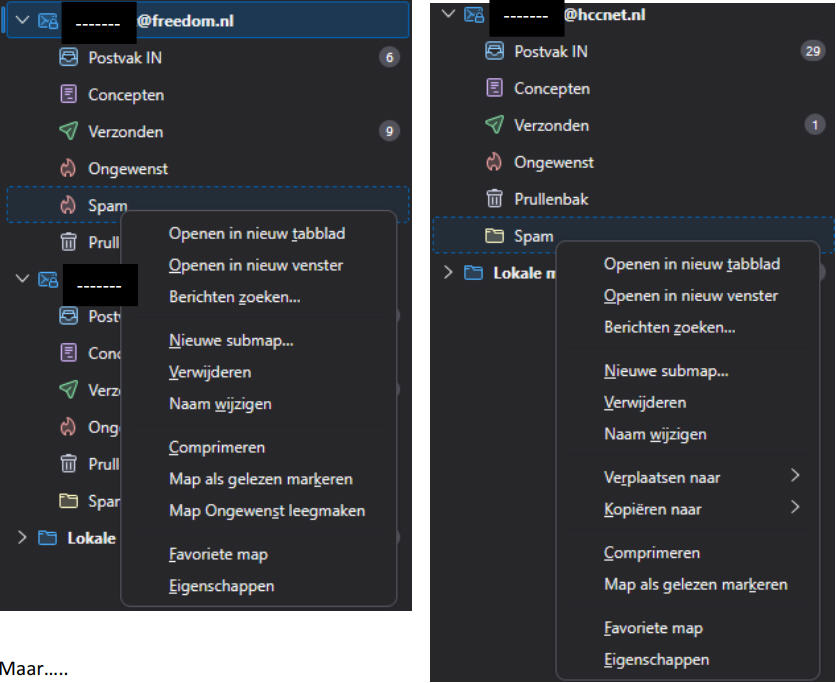This screenshot has height=683, width=836.
Task: Collapse the hccnet.nl account tree
Action: coord(447,14)
